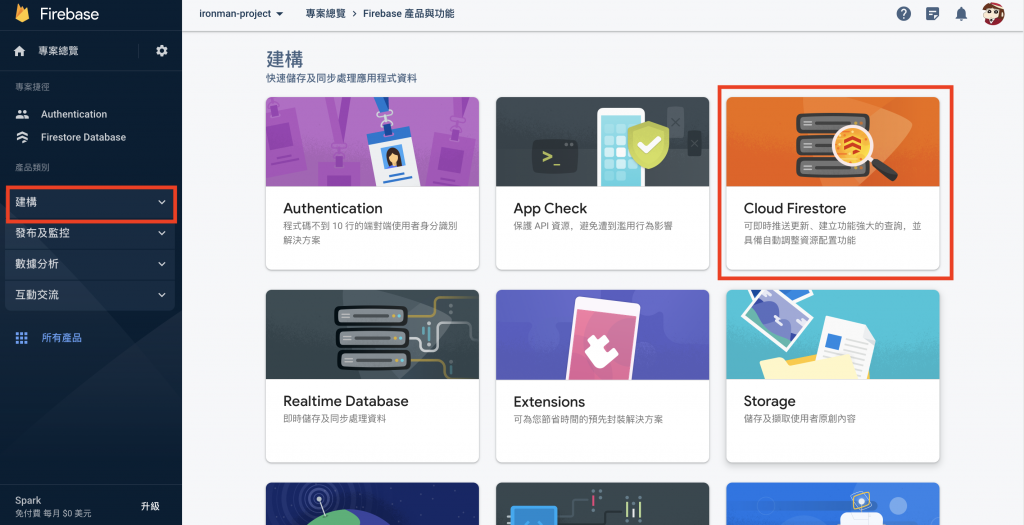Open Firestore Database shortcut in sidebar
This screenshot has height=525, width=1024.
[83, 137]
